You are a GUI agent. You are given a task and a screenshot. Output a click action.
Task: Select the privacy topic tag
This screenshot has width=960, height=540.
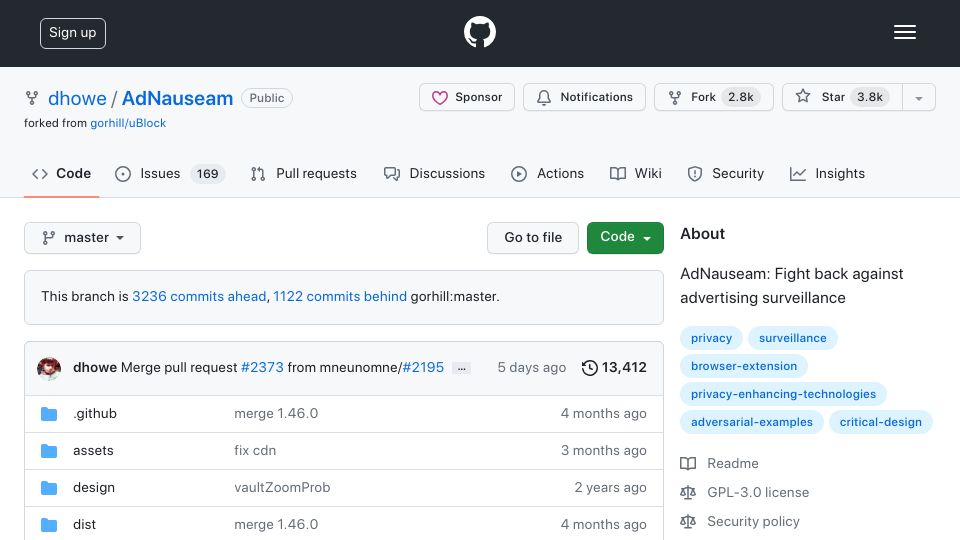point(711,338)
